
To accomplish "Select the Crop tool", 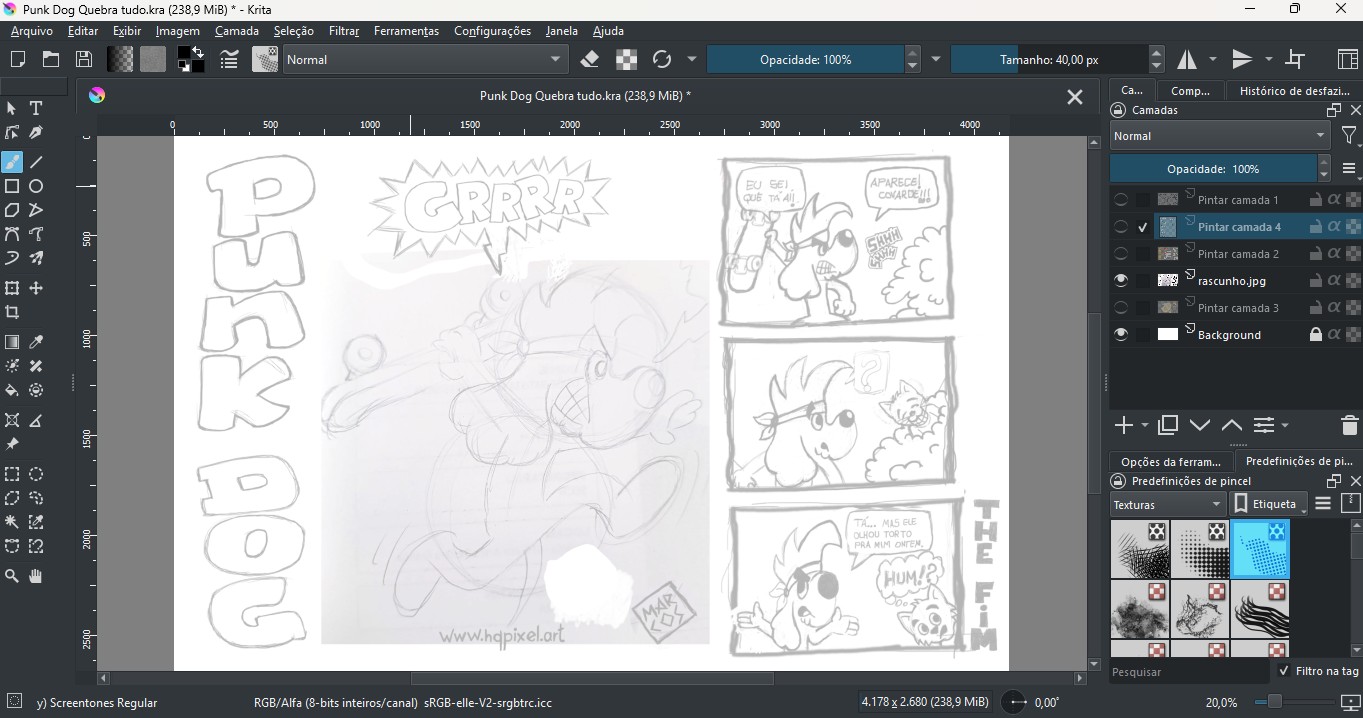I will (x=12, y=312).
